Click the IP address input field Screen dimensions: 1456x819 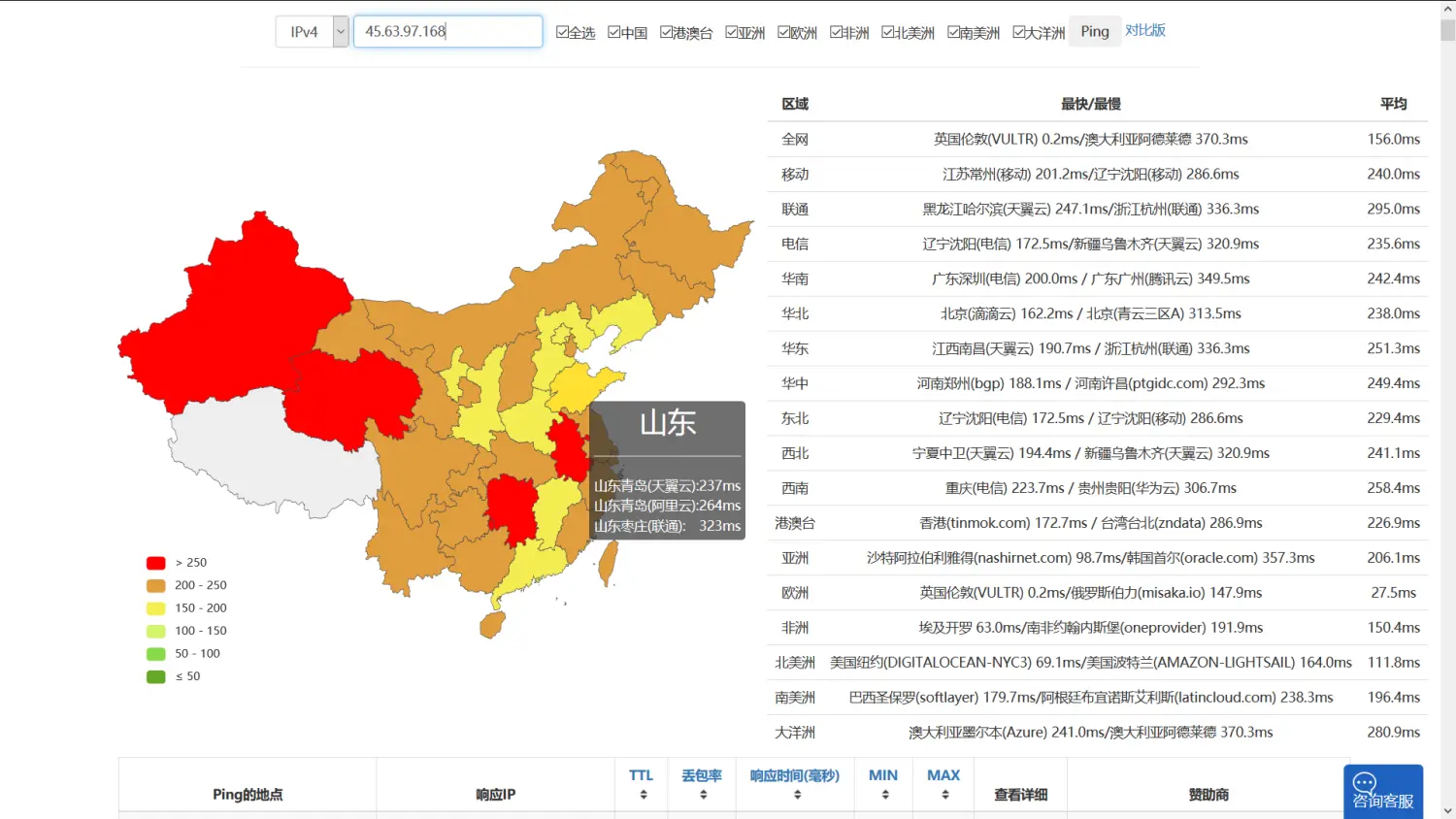click(447, 32)
